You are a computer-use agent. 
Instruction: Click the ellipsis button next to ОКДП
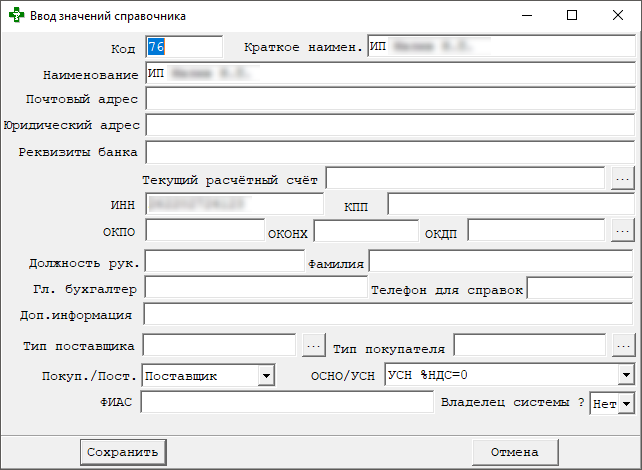(623, 231)
